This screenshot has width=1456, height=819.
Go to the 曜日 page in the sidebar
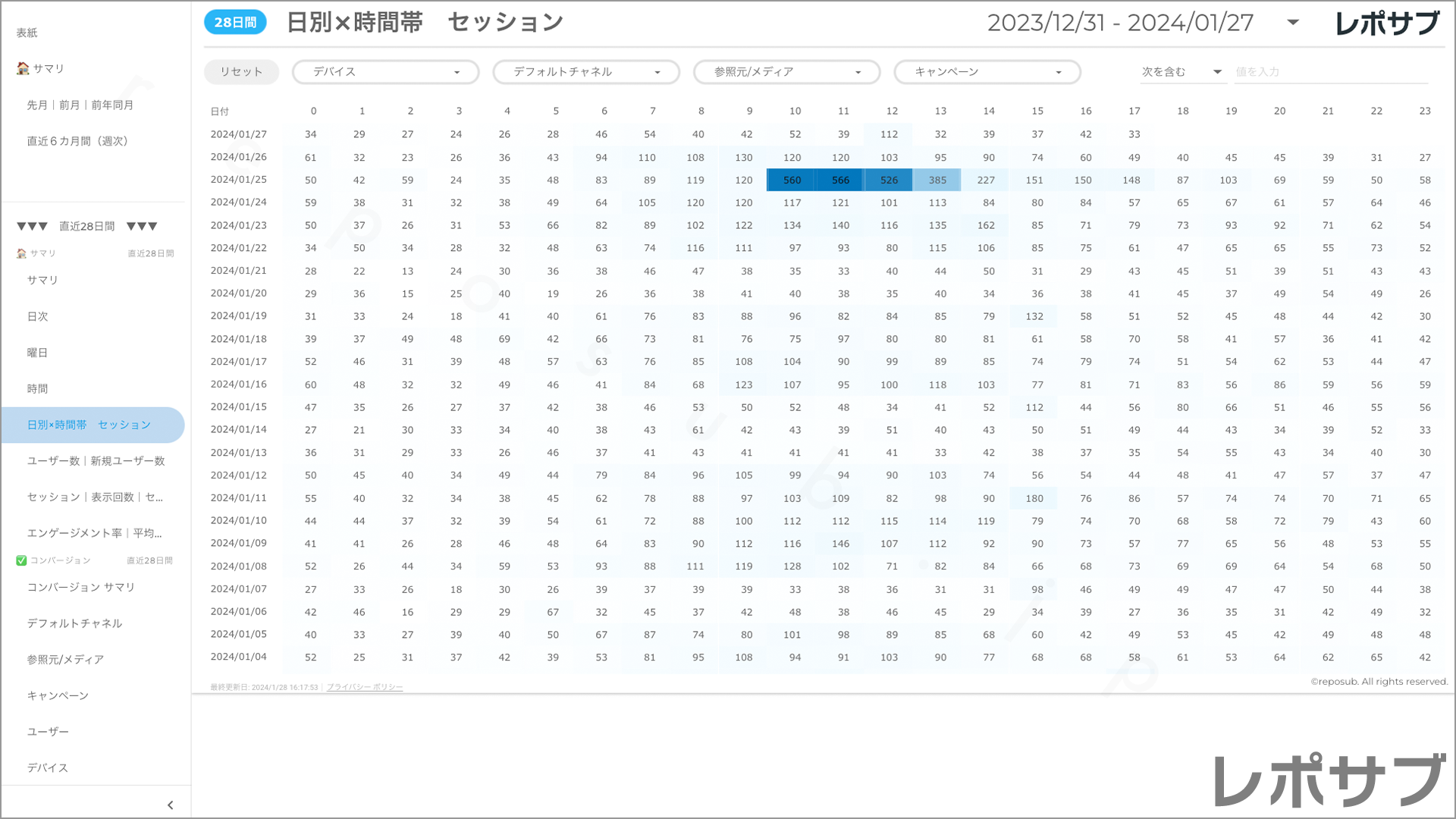coord(38,353)
